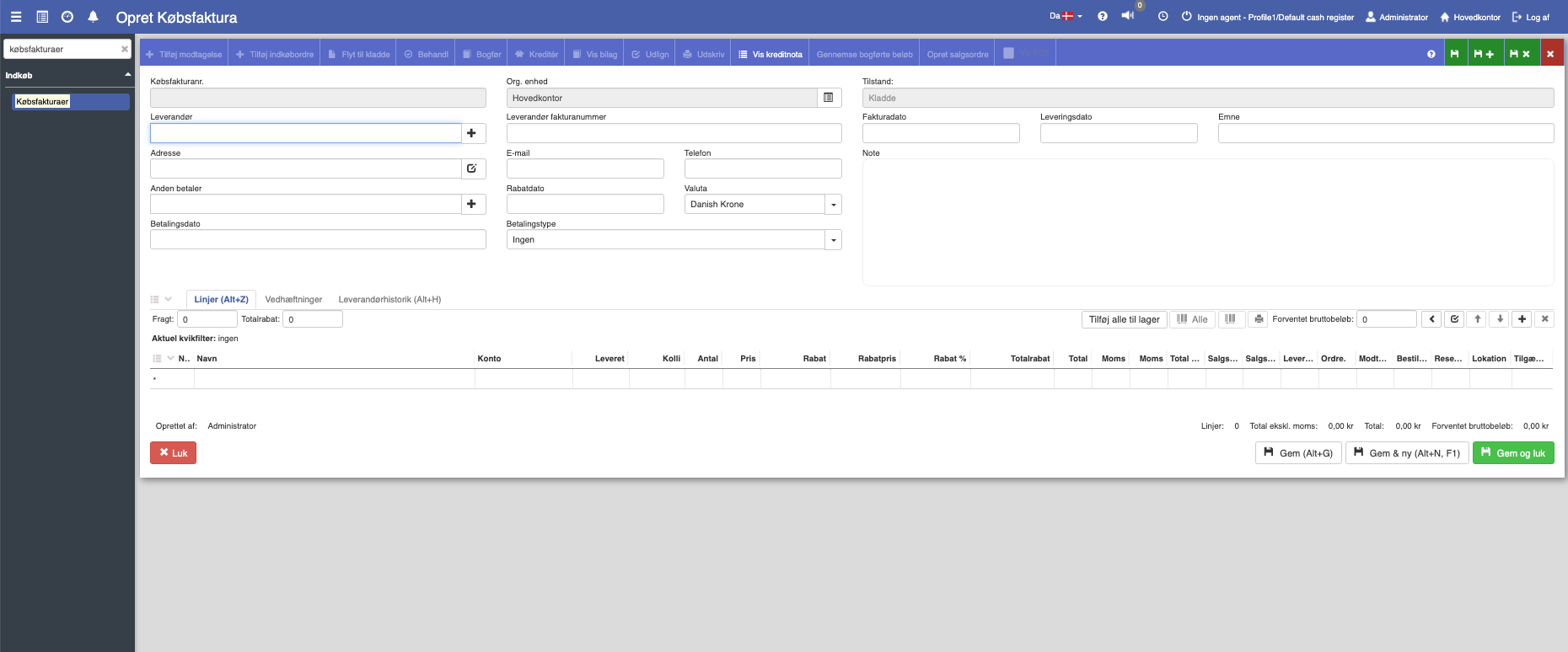
Task: Click Log af link
Action: pyautogui.click(x=1531, y=17)
